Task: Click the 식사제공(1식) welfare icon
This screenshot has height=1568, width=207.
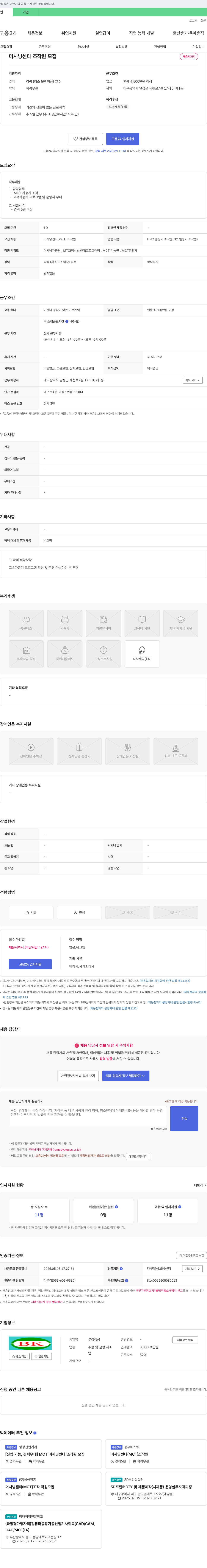Action: [142, 650]
